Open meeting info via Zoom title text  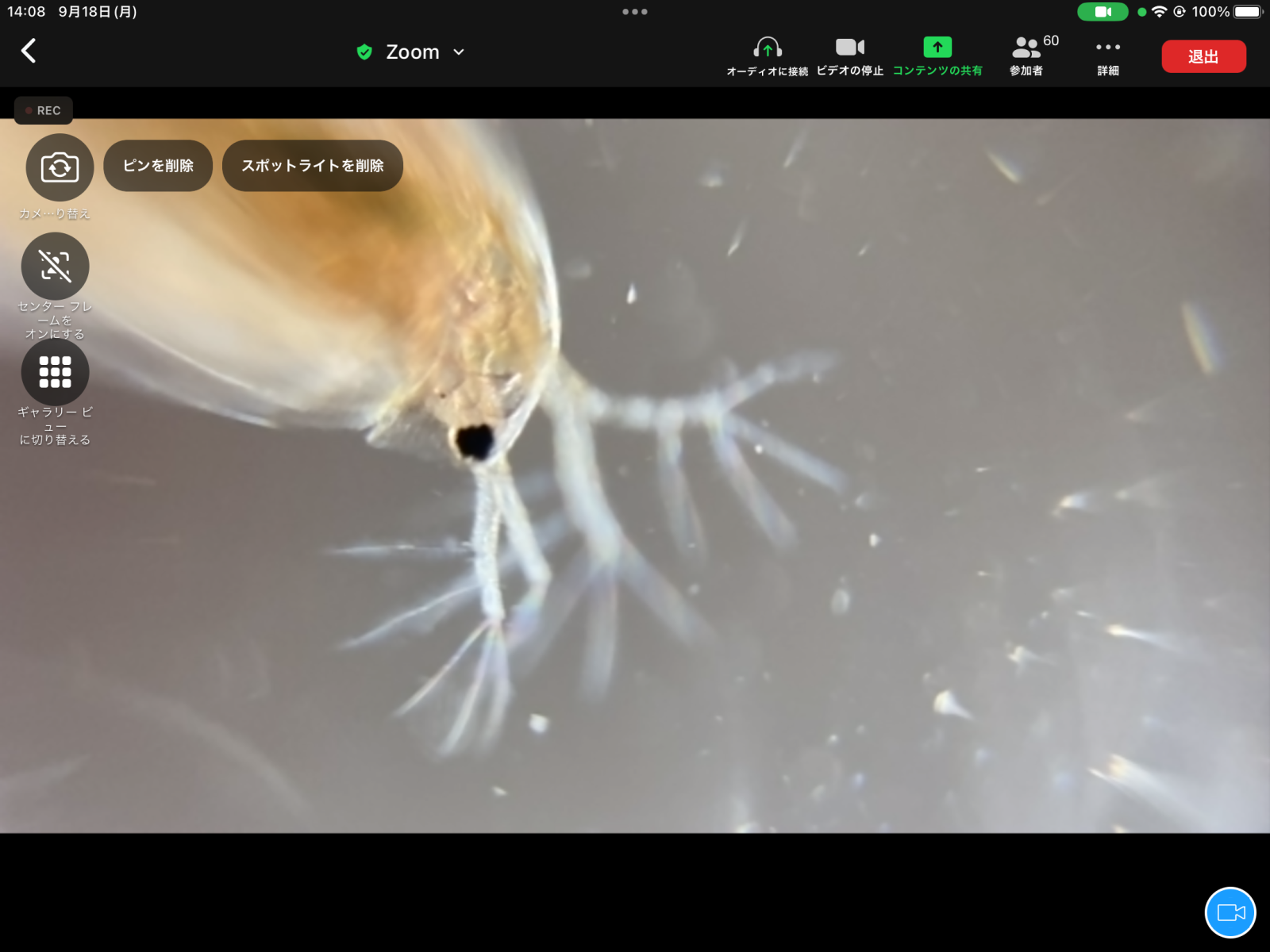(412, 52)
